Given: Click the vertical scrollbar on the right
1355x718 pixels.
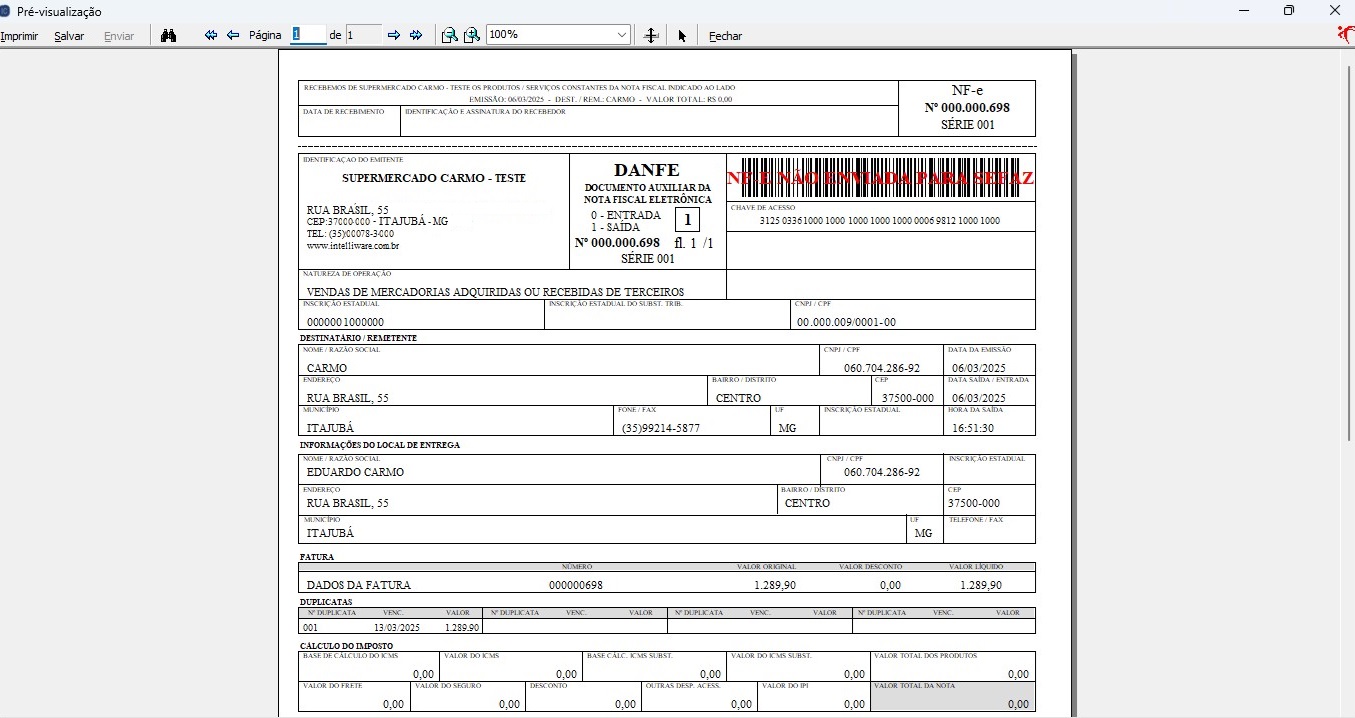Looking at the screenshot, I should (1349, 250).
